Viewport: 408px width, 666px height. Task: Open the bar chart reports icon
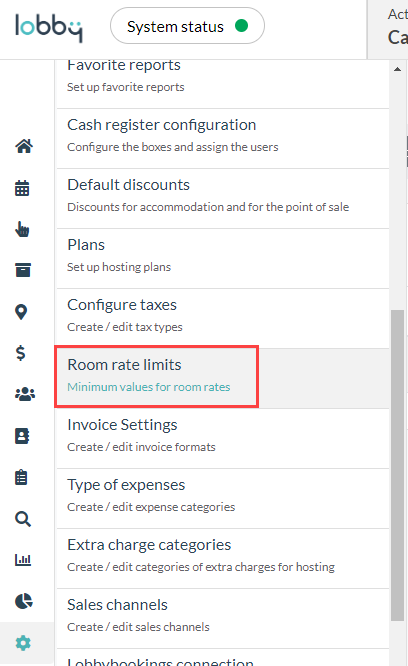[23, 559]
